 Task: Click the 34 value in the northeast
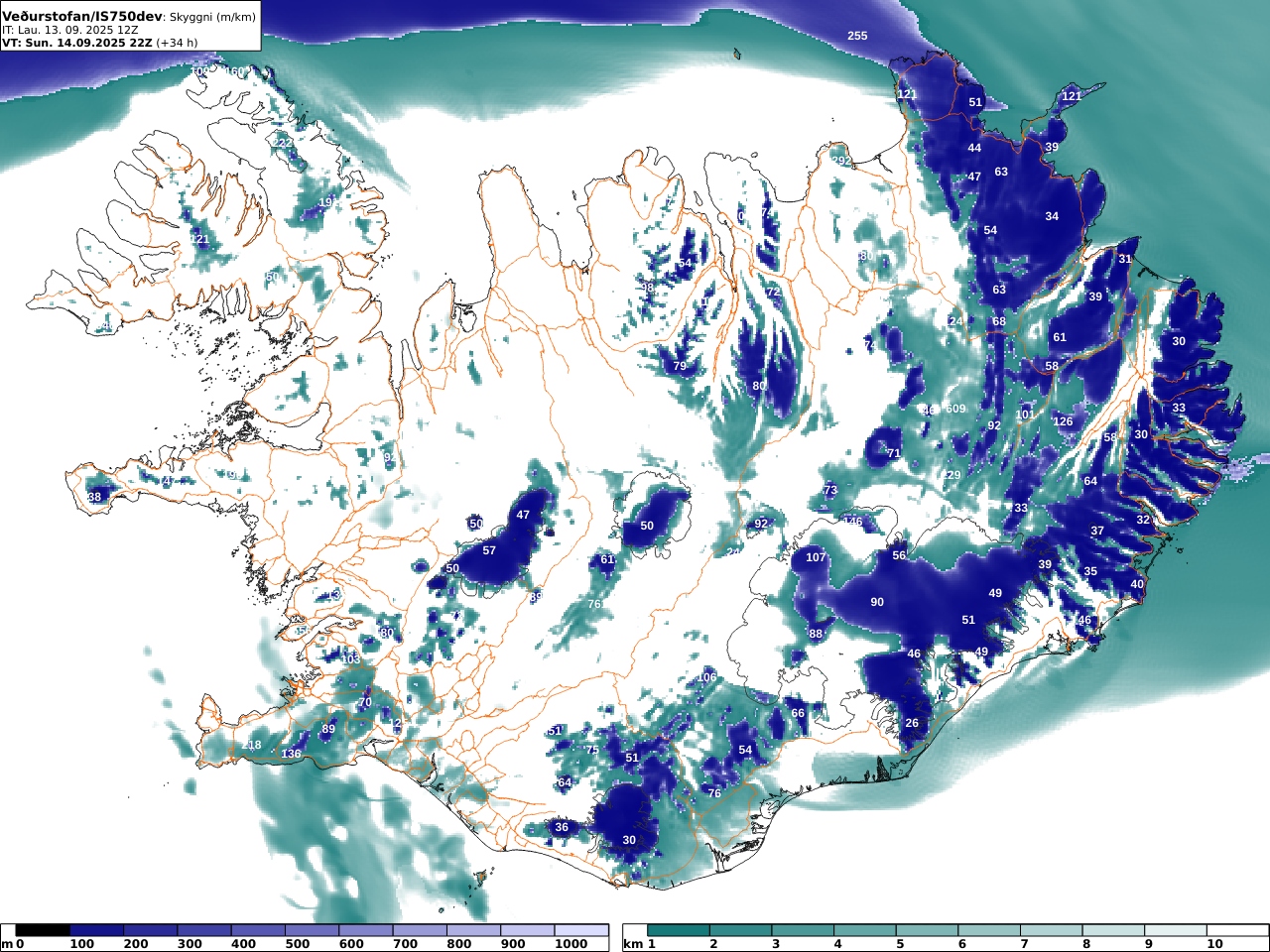coord(1052,216)
